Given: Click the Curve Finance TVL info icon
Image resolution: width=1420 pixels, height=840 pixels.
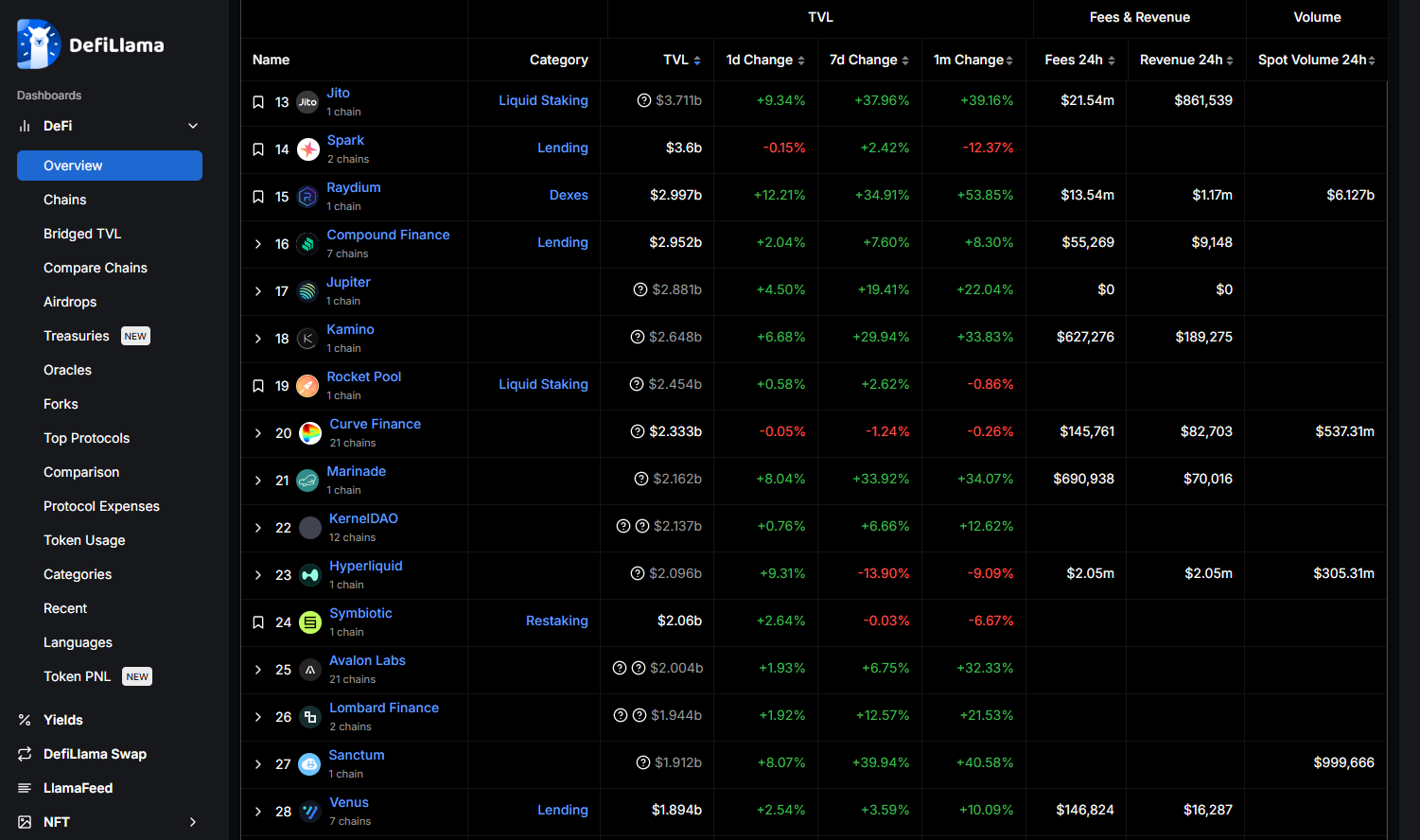Looking at the screenshot, I should coord(638,431).
